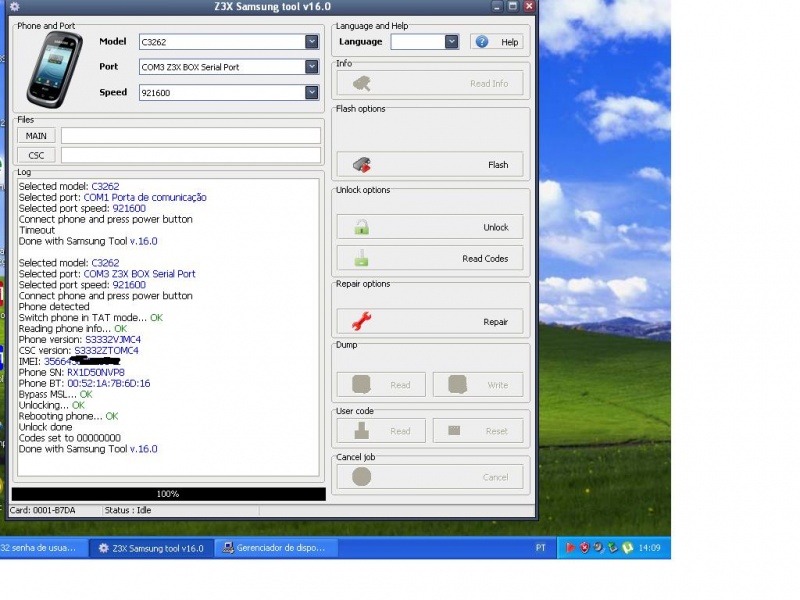The width and height of the screenshot is (800, 600).
Task: Click the red shield tray icon
Action: [x=585, y=548]
